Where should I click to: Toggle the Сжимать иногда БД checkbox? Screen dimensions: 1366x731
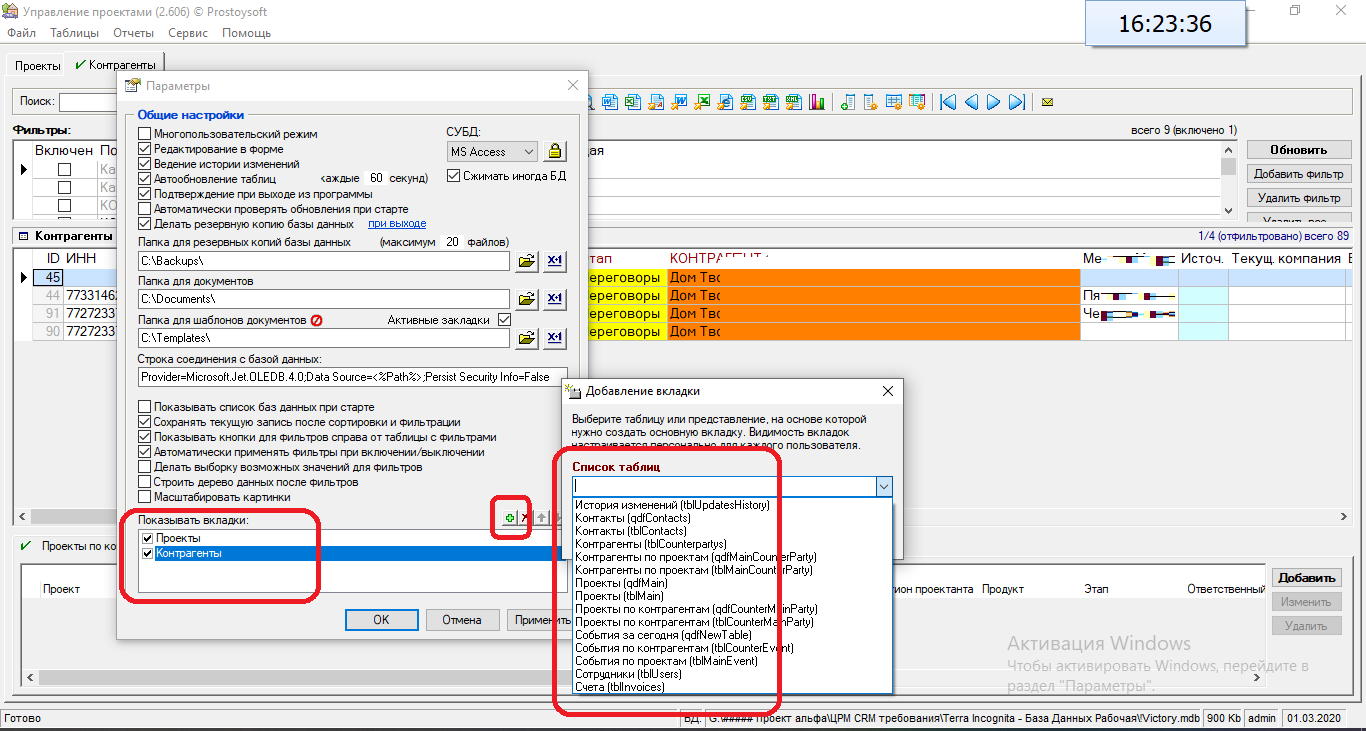455,176
